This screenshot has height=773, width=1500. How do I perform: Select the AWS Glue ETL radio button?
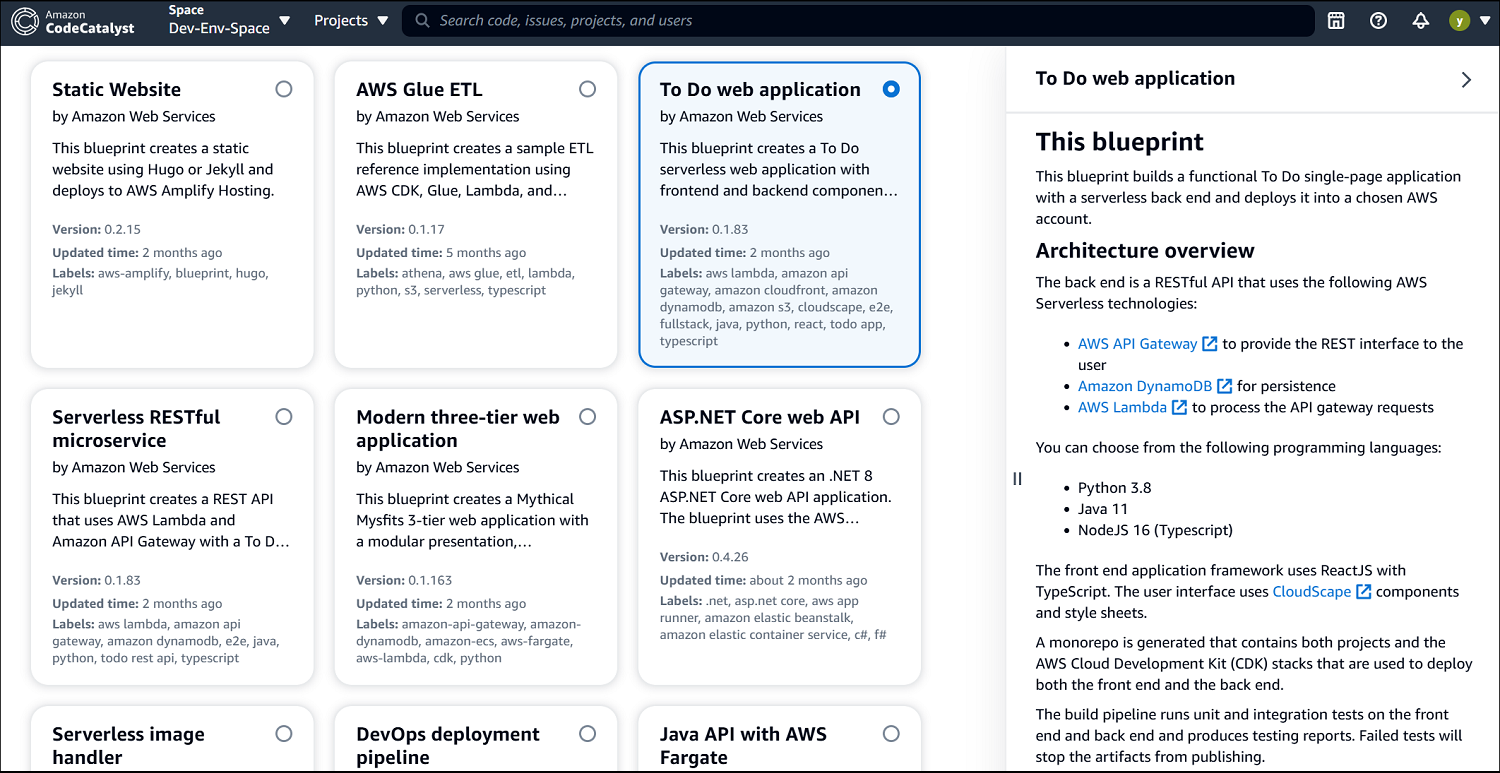coord(587,89)
